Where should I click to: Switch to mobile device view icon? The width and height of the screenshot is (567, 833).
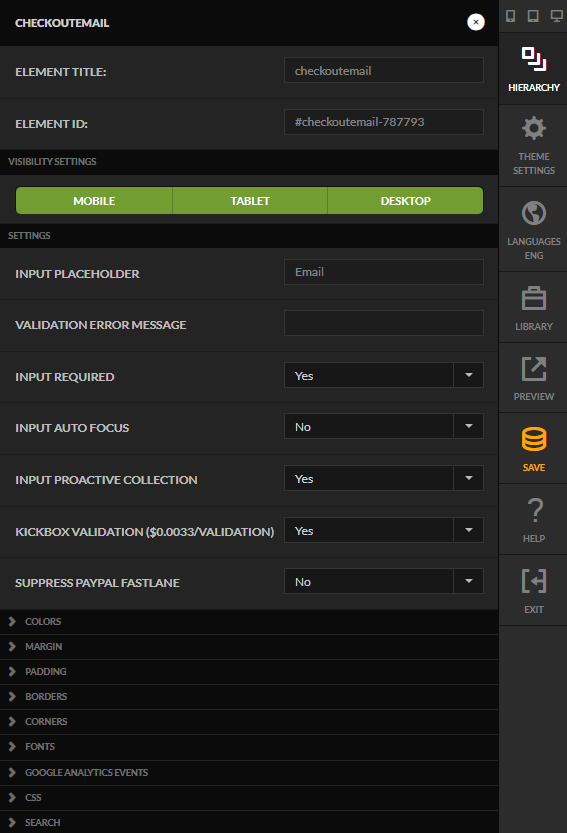(511, 16)
